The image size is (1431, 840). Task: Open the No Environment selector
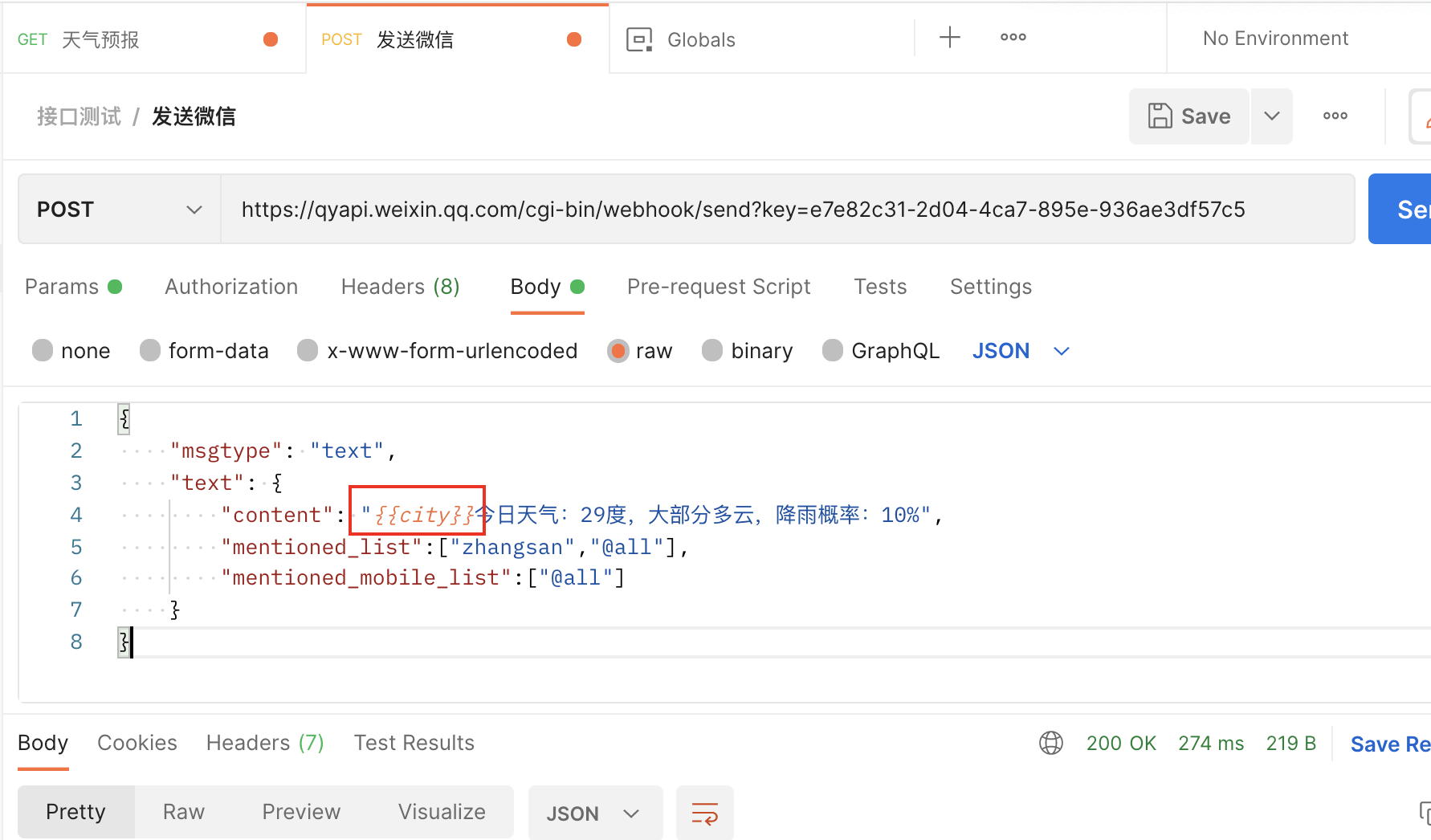pos(1275,39)
